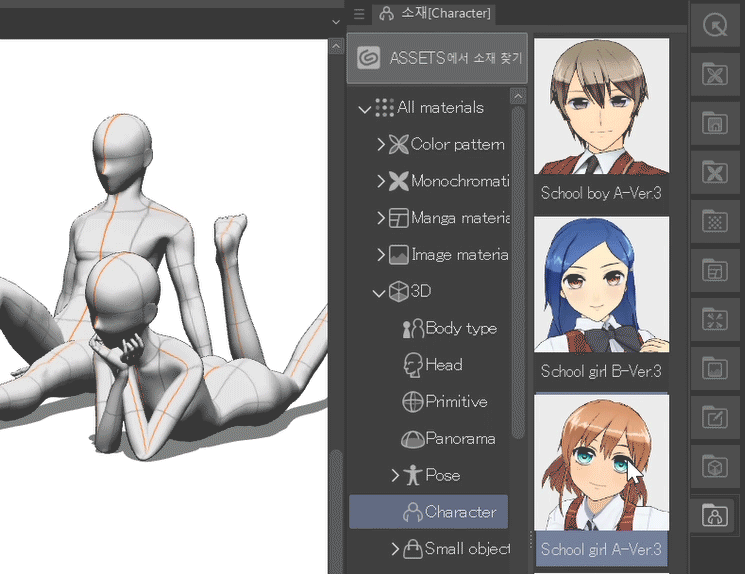Select the 소재[Character] tab
The width and height of the screenshot is (745, 574).
435,13
